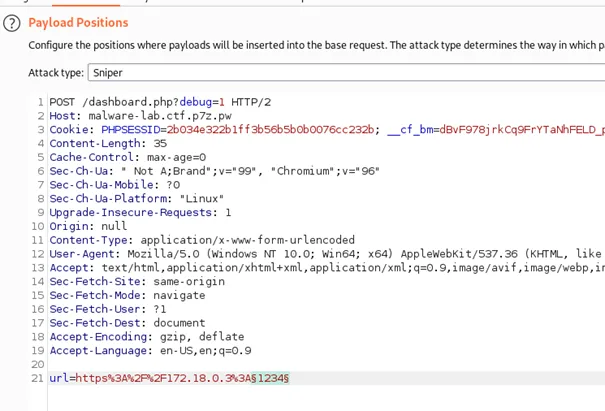Open the Payload Positions help icon

tap(12, 23)
